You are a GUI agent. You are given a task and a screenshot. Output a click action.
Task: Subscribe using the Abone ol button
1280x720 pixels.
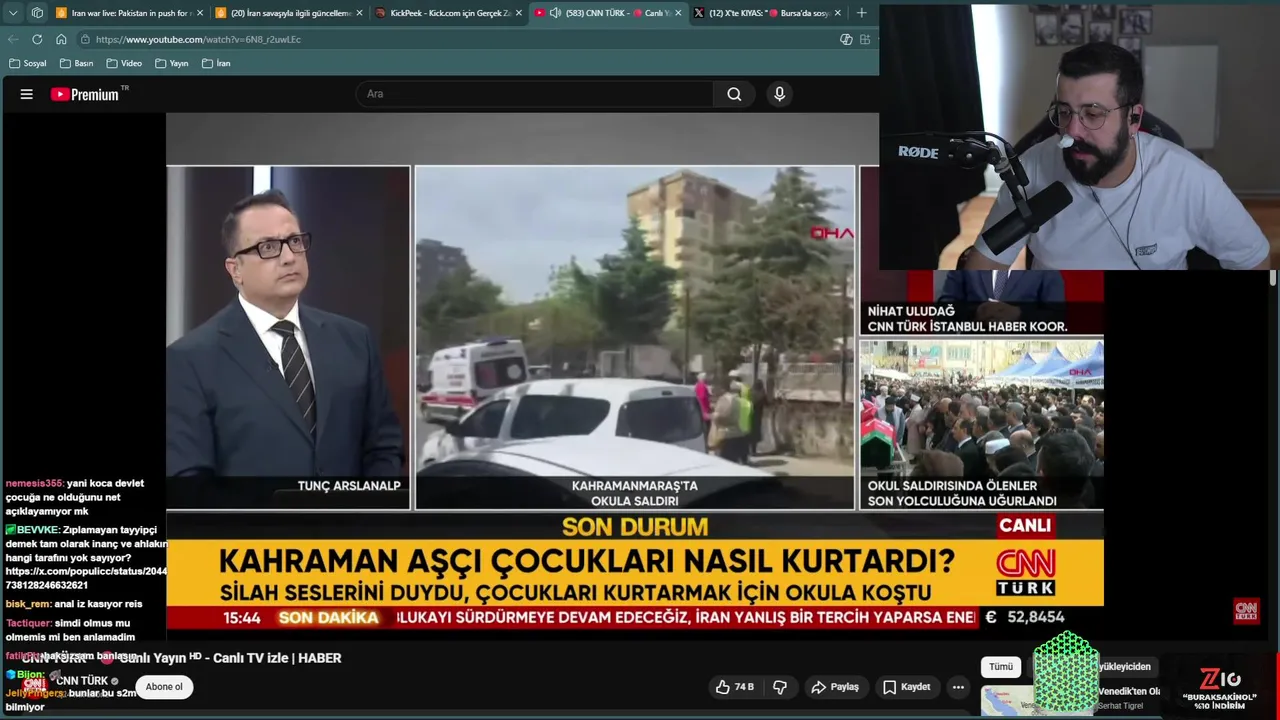[x=164, y=687]
